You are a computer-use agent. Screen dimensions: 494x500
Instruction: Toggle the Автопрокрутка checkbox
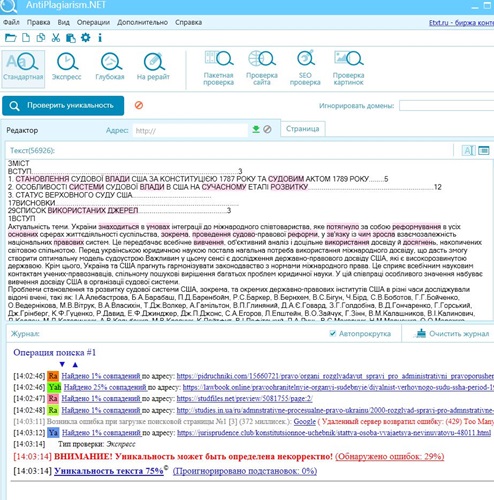332,333
